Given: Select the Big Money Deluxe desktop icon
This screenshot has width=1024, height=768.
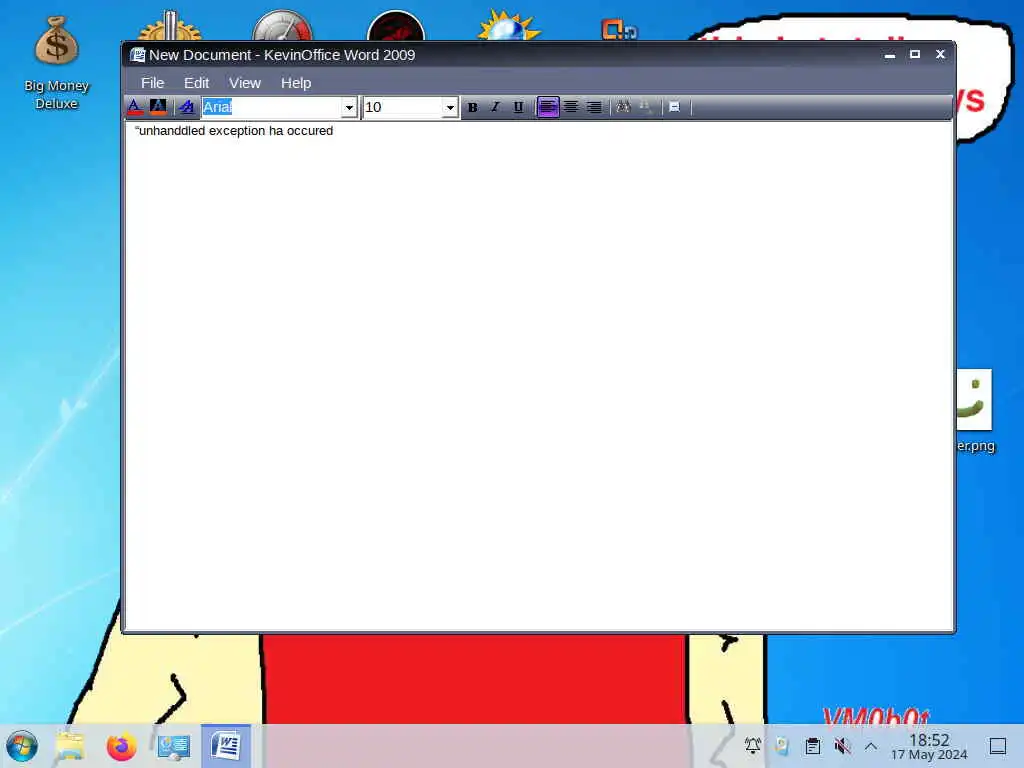Looking at the screenshot, I should pyautogui.click(x=56, y=63).
